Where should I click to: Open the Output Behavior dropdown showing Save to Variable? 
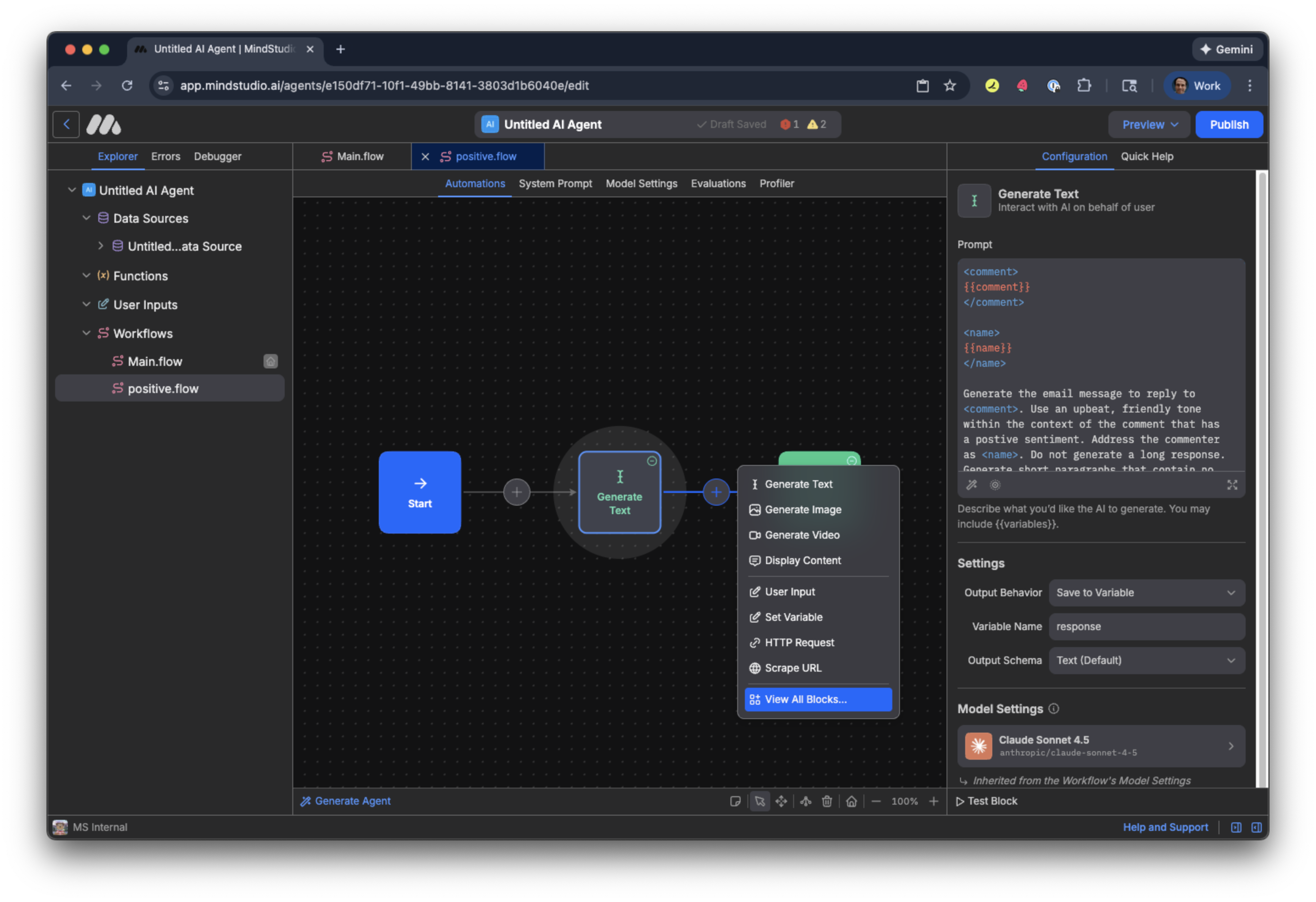click(x=1146, y=592)
